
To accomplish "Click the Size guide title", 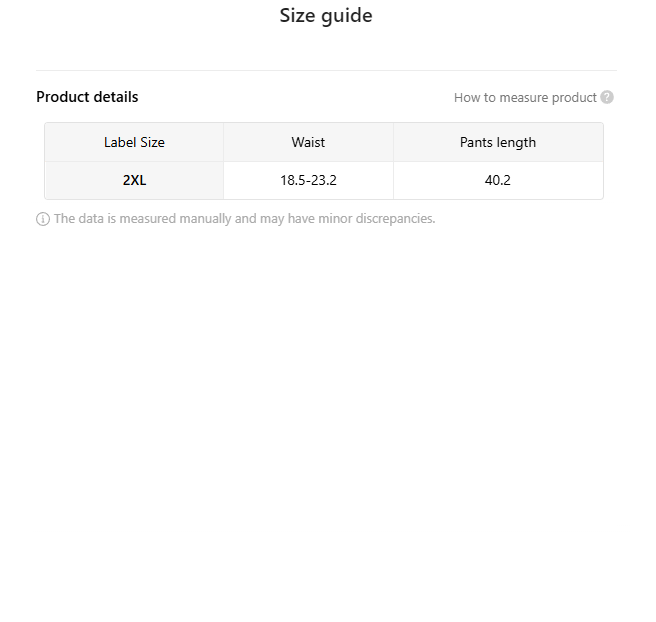I will pyautogui.click(x=326, y=16).
